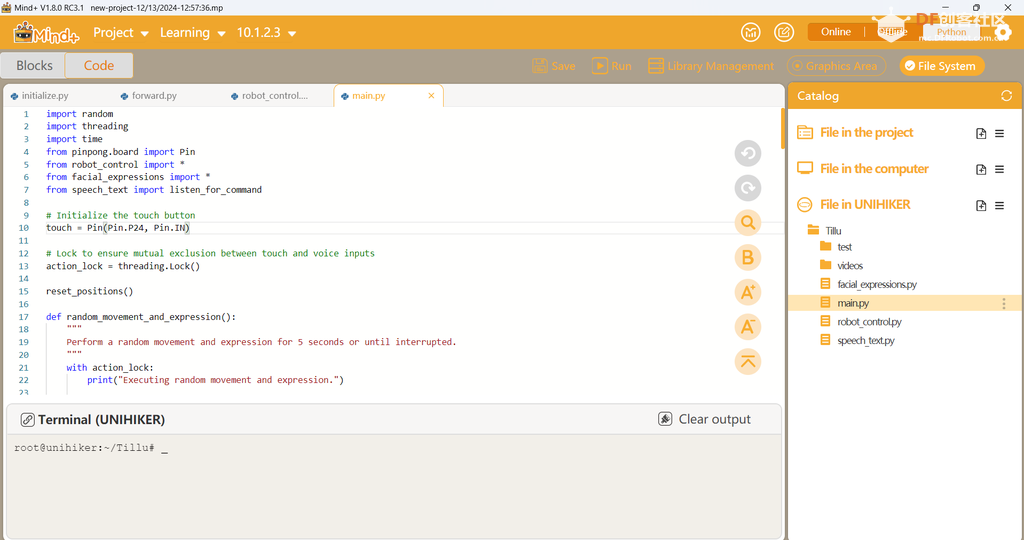1024x540 pixels.
Task: Close the main.py tab
Action: pos(431,96)
